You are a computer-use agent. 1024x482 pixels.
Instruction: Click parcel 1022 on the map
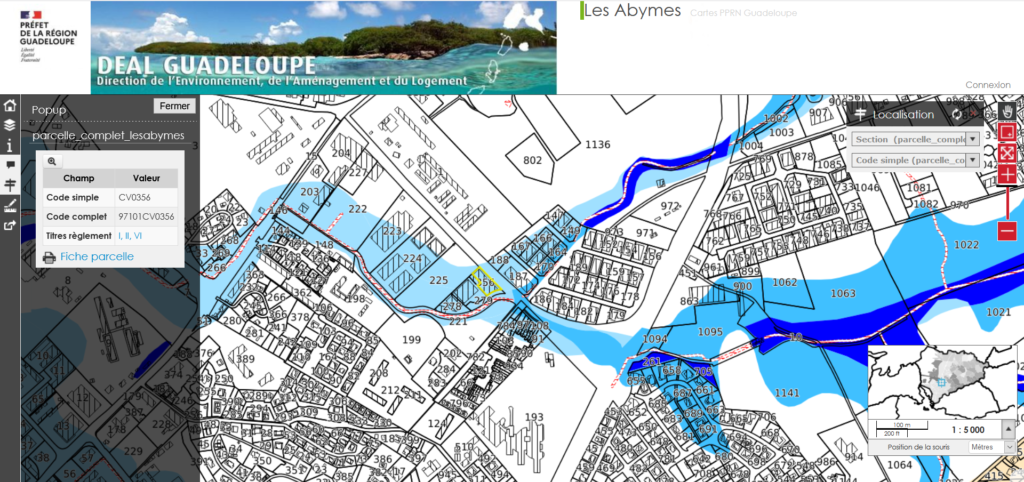[x=967, y=244]
